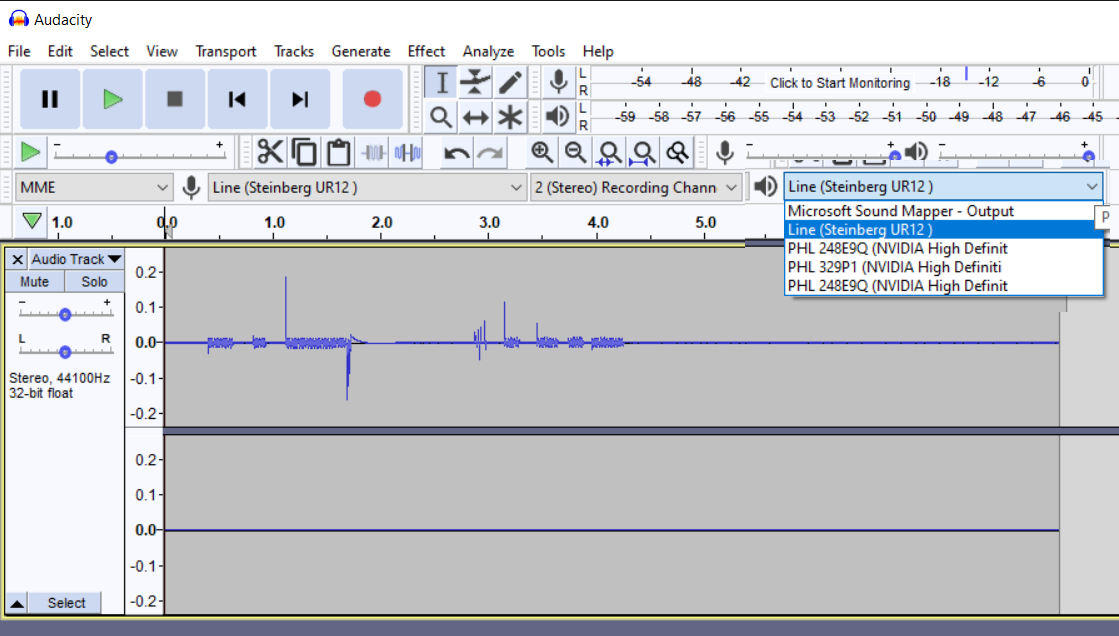Select the Draw pencil tool

pos(510,82)
